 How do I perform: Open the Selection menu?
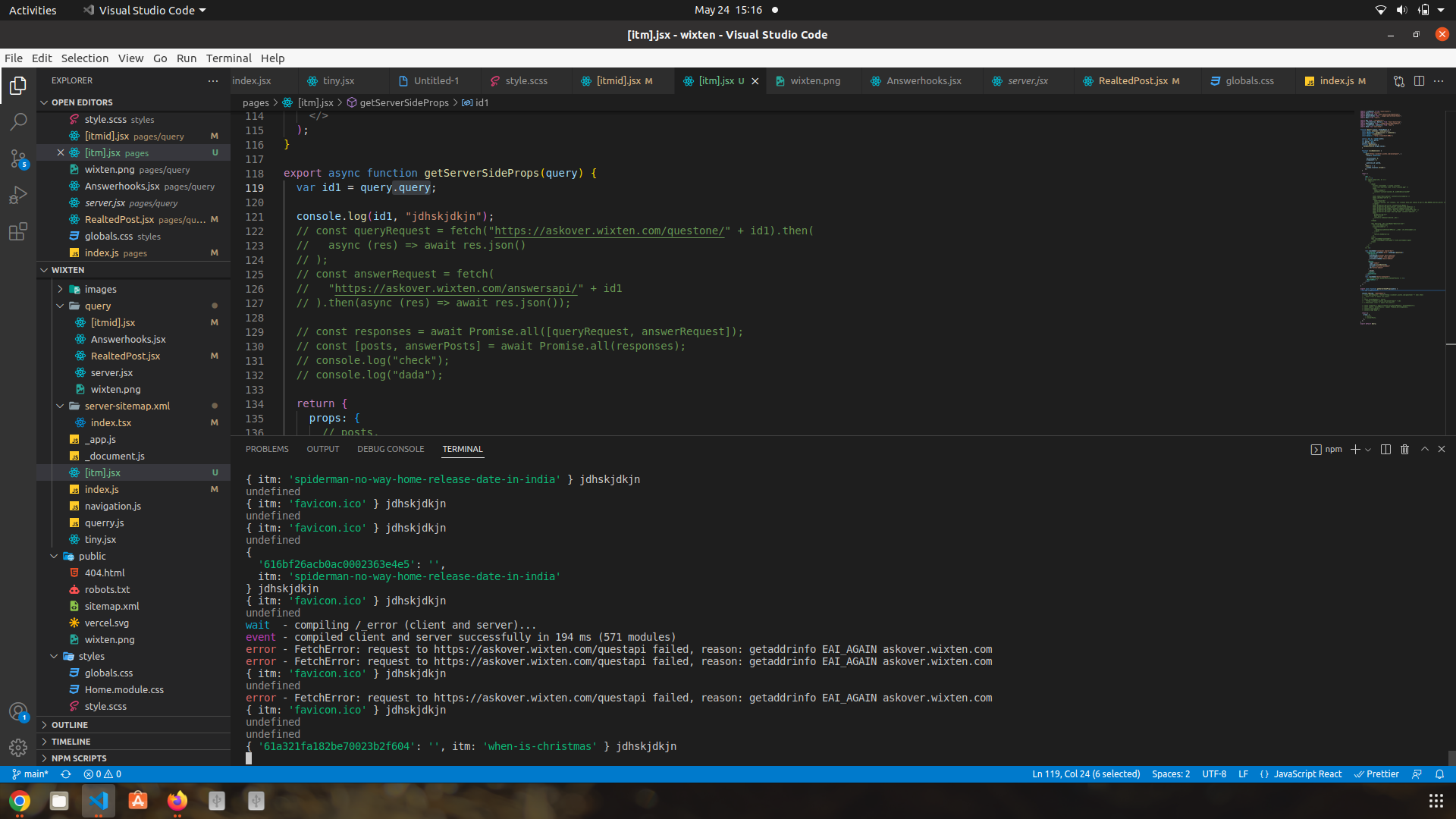point(85,58)
